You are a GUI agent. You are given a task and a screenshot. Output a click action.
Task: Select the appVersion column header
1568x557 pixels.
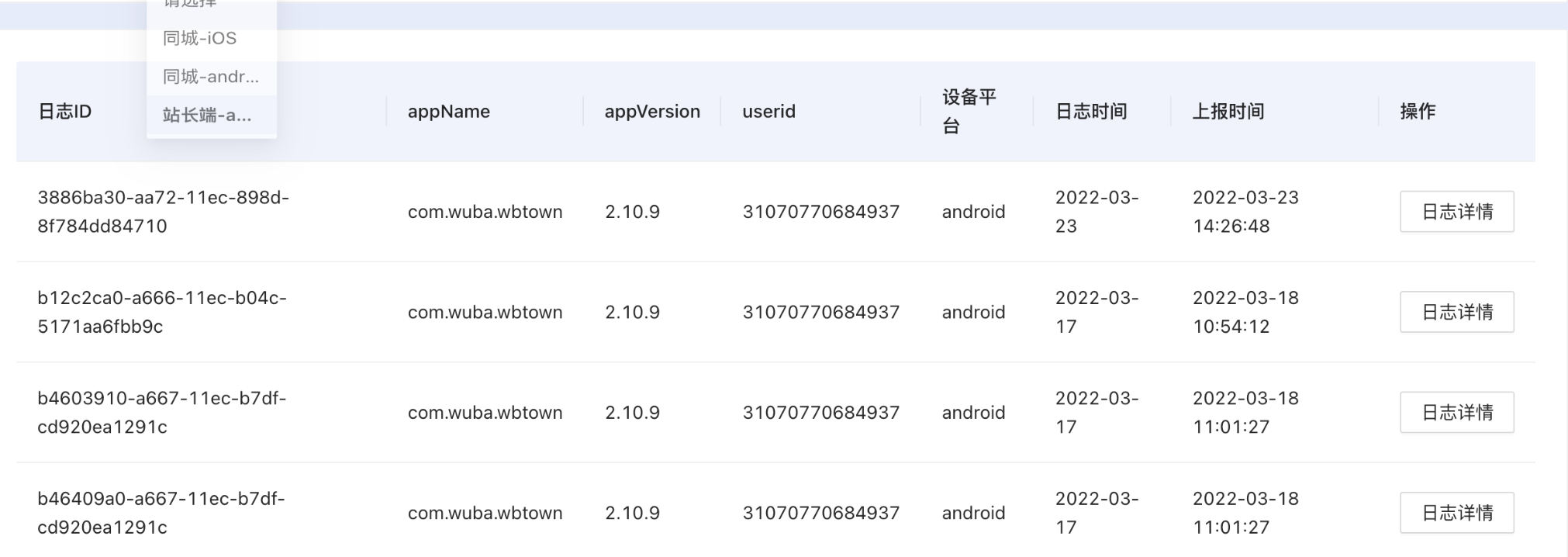tap(652, 112)
